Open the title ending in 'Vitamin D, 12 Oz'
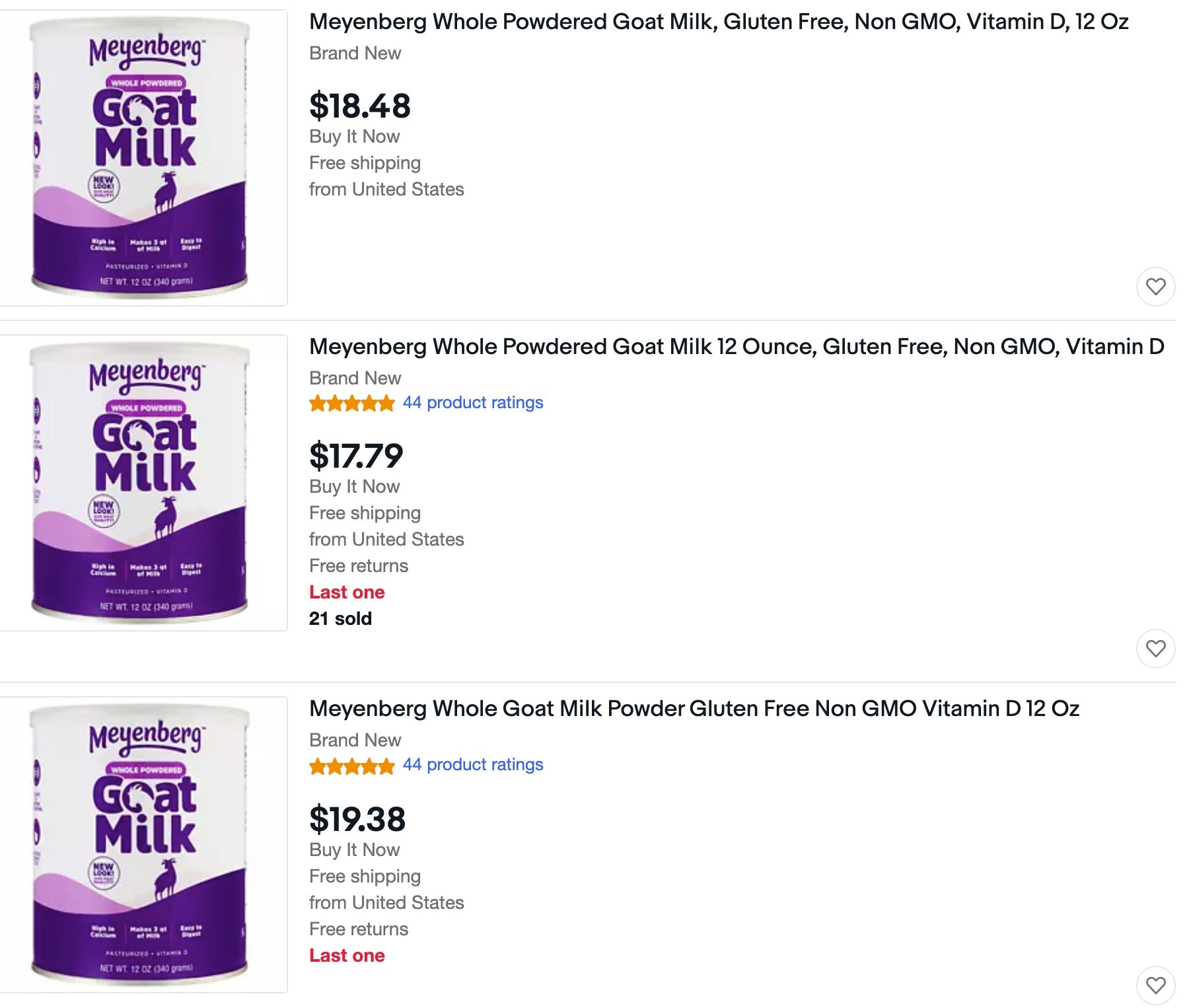The image size is (1193, 1008). tap(718, 22)
